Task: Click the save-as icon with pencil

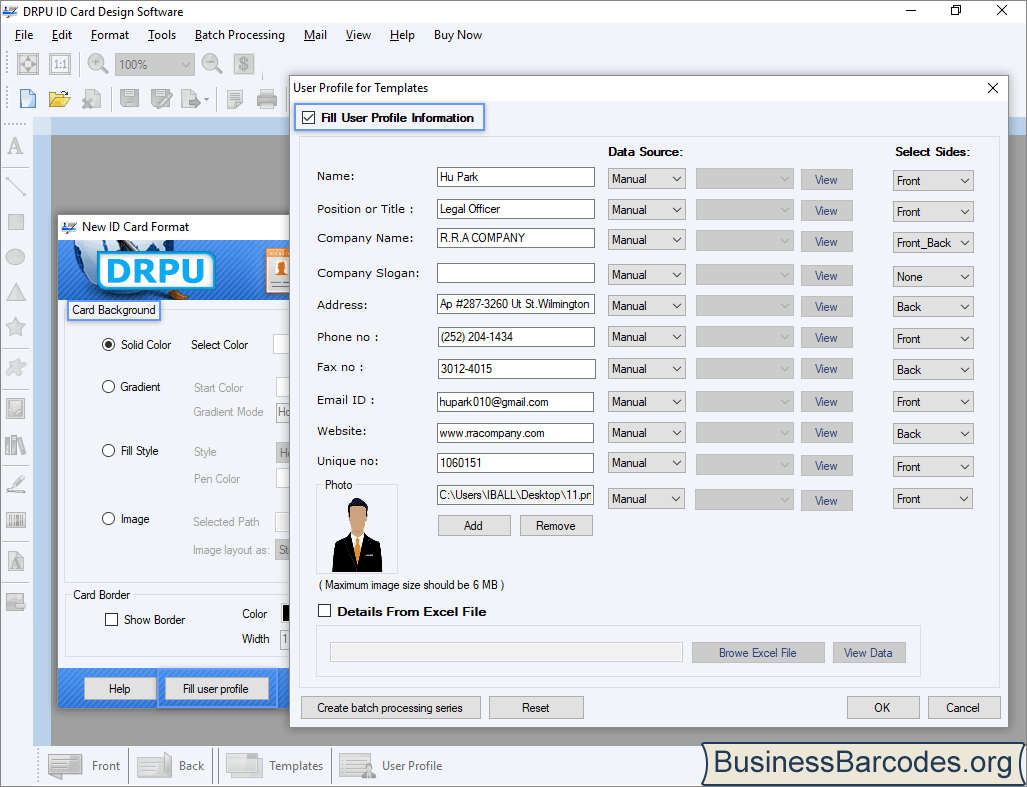Action: 160,99
